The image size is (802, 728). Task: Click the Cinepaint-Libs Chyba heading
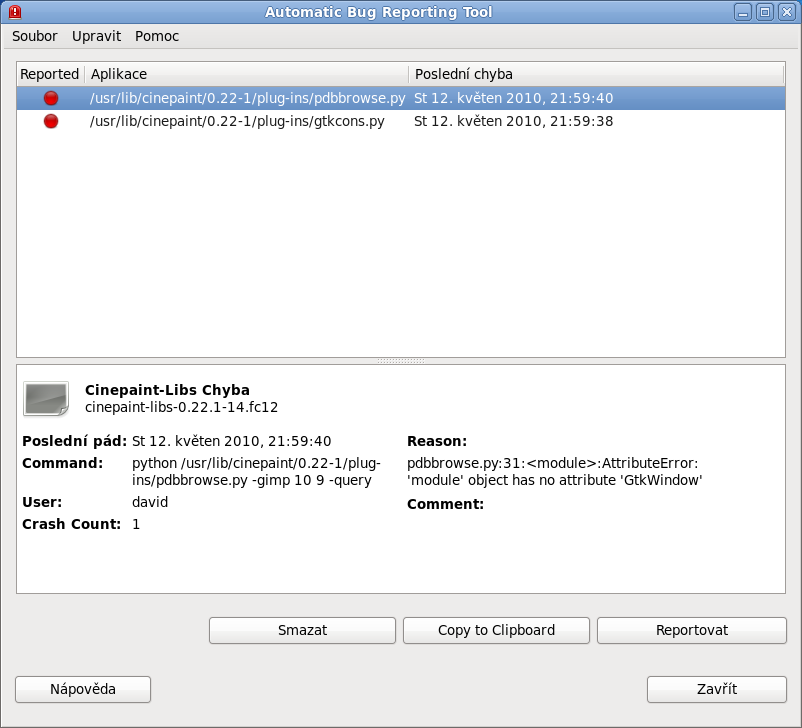pyautogui.click(x=167, y=390)
